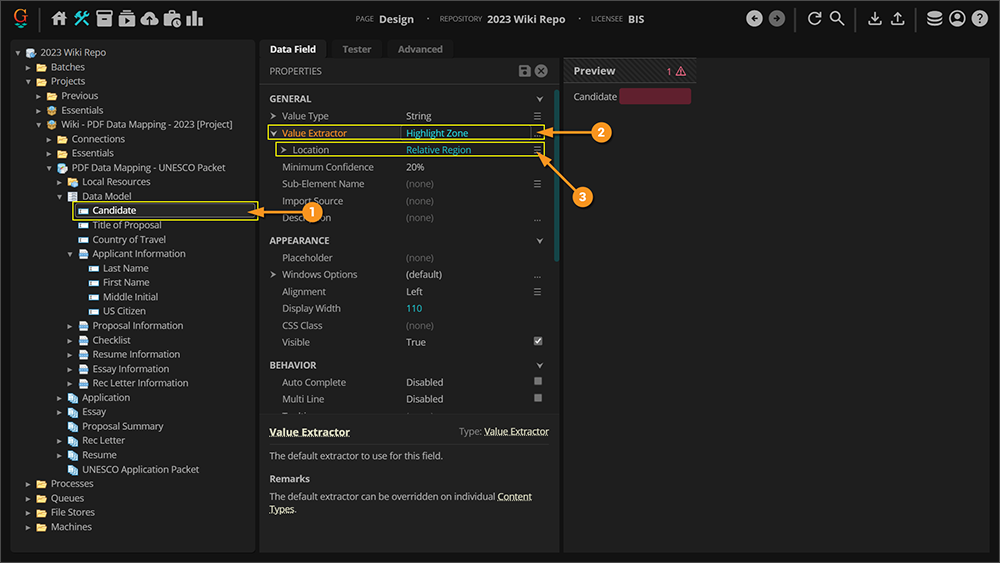
Task: Go to the Home page icon
Action: [59, 19]
